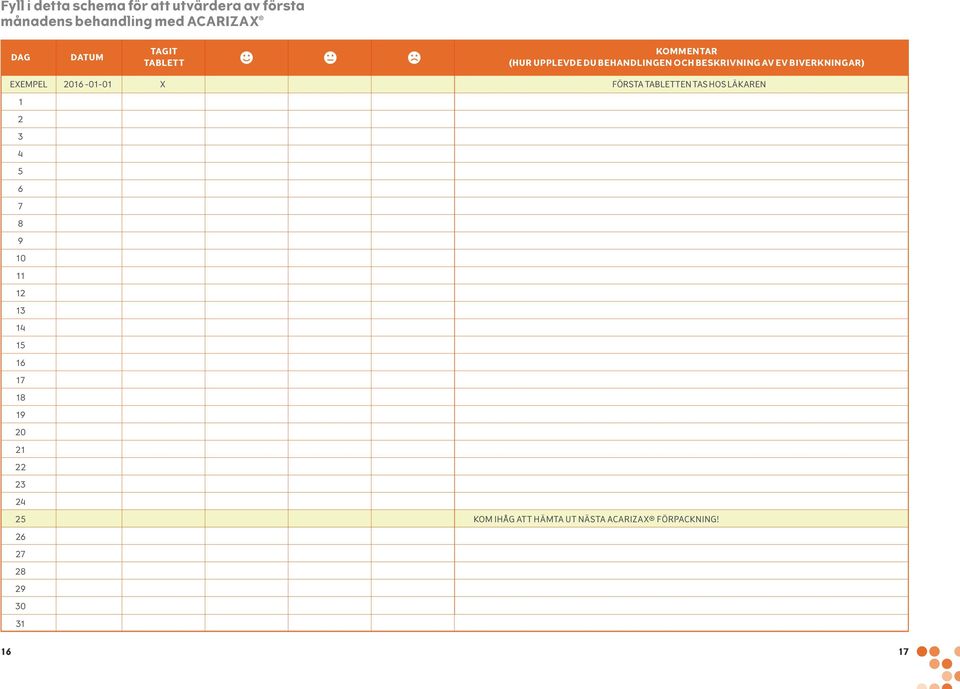Select day 26 row number
960x689 pixels.
pyautogui.click(x=21, y=537)
